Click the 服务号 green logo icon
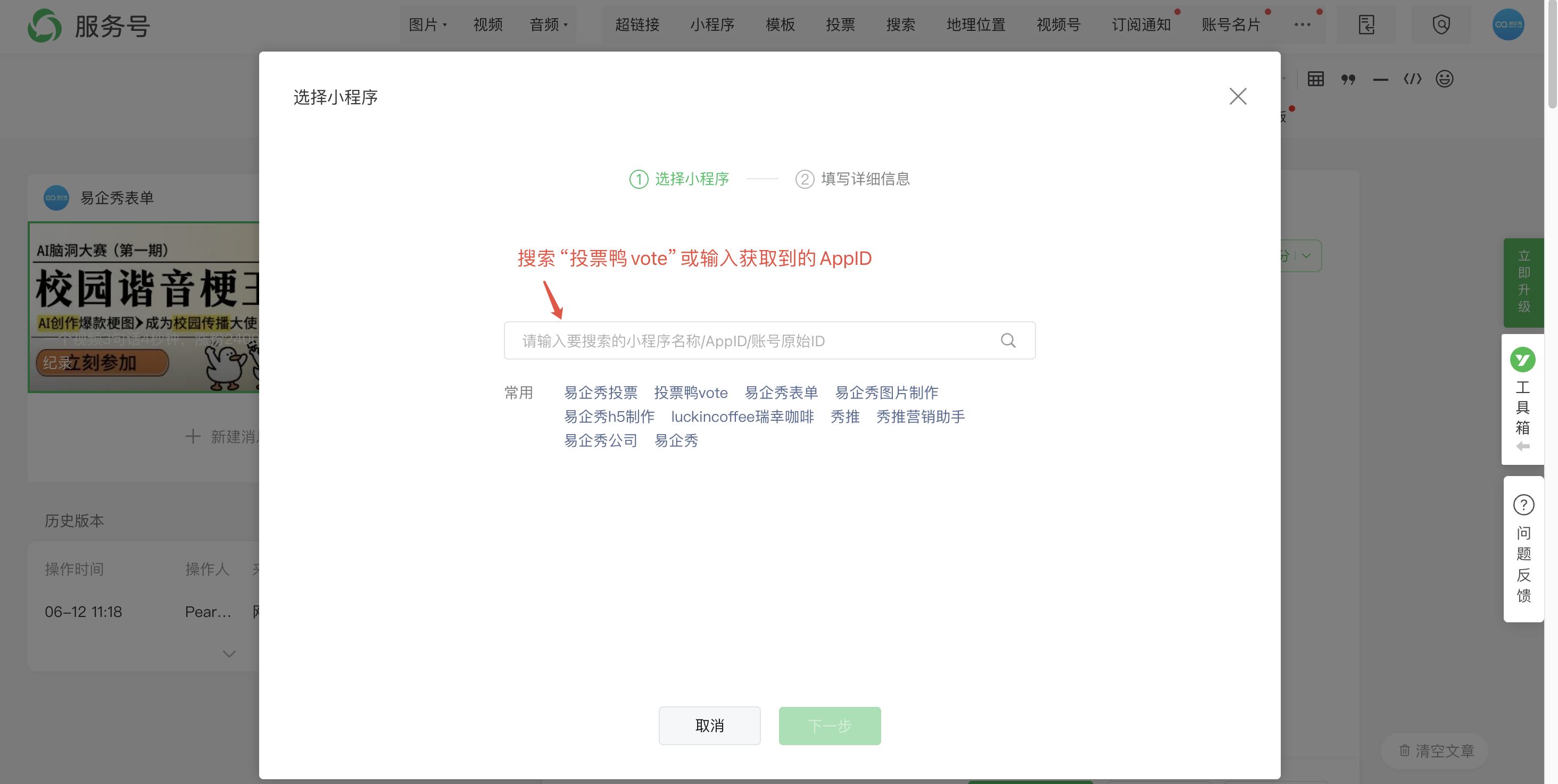Viewport: 1558px width, 784px height. (x=44, y=26)
